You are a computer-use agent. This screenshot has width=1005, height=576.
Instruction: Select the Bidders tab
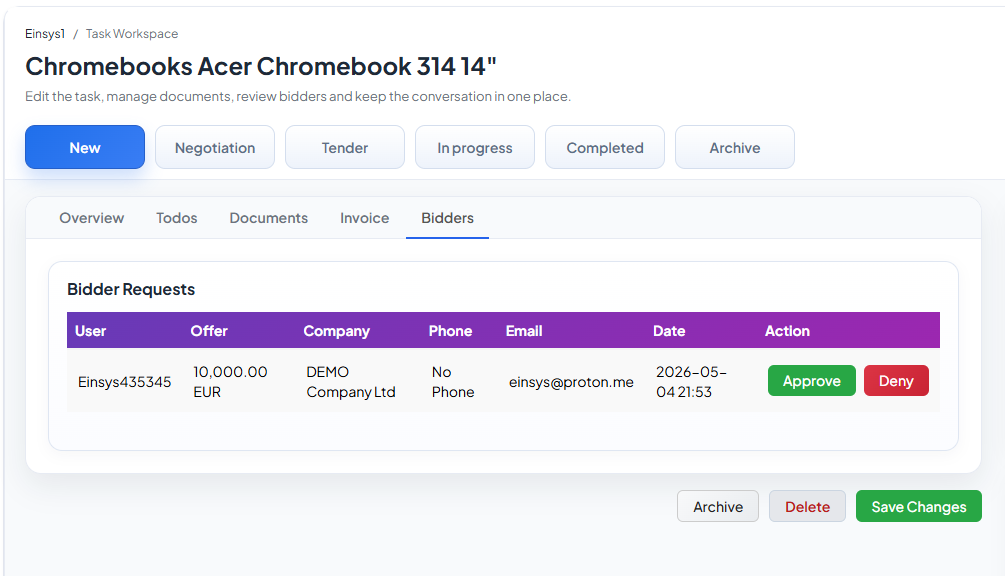click(x=447, y=218)
